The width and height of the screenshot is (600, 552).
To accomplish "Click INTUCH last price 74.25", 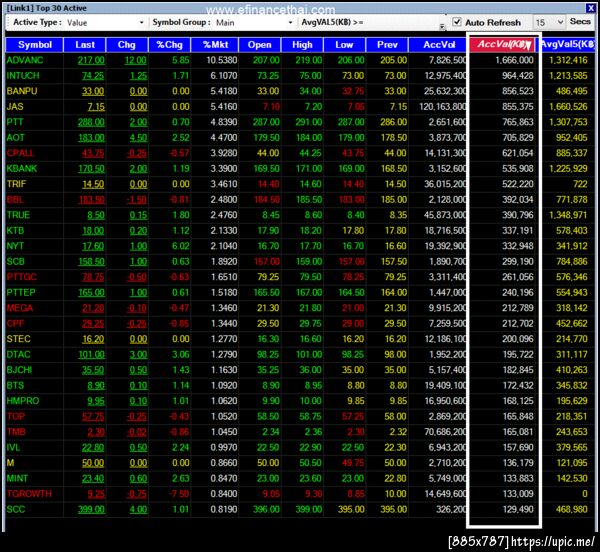I will point(93,76).
